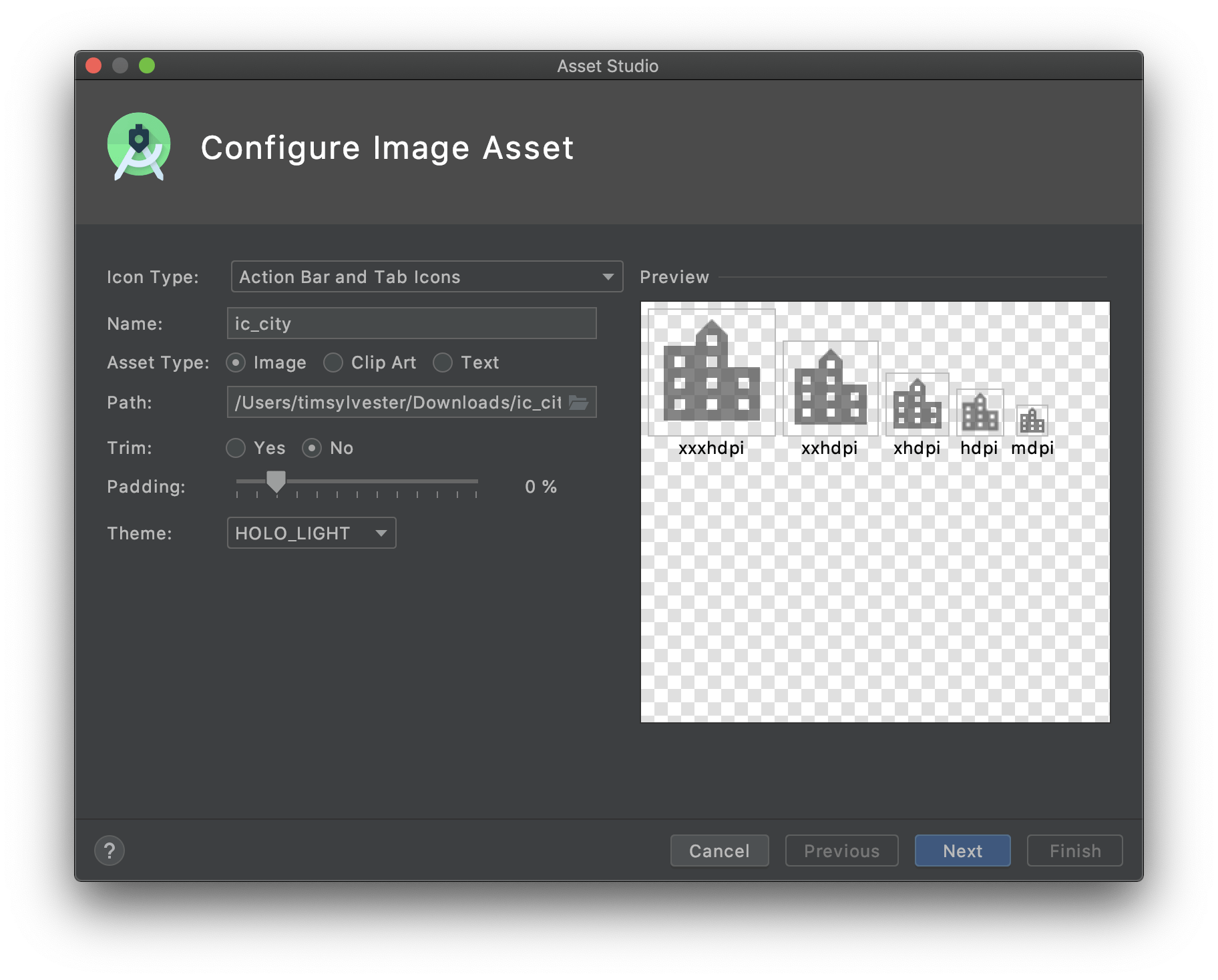Open the Icon Type dropdown
Image resolution: width=1218 pixels, height=980 pixels.
pos(427,277)
